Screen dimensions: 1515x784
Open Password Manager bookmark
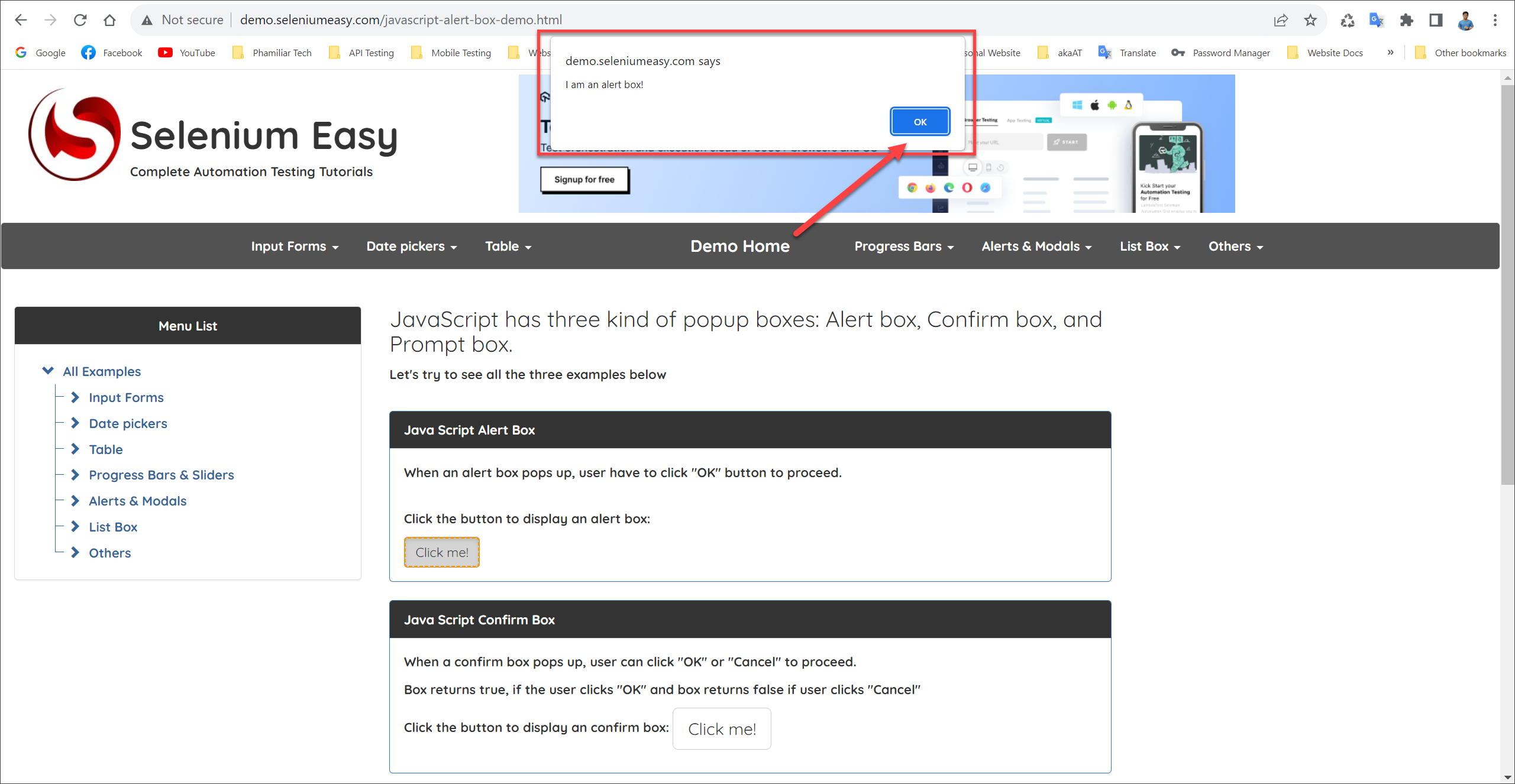[1221, 53]
